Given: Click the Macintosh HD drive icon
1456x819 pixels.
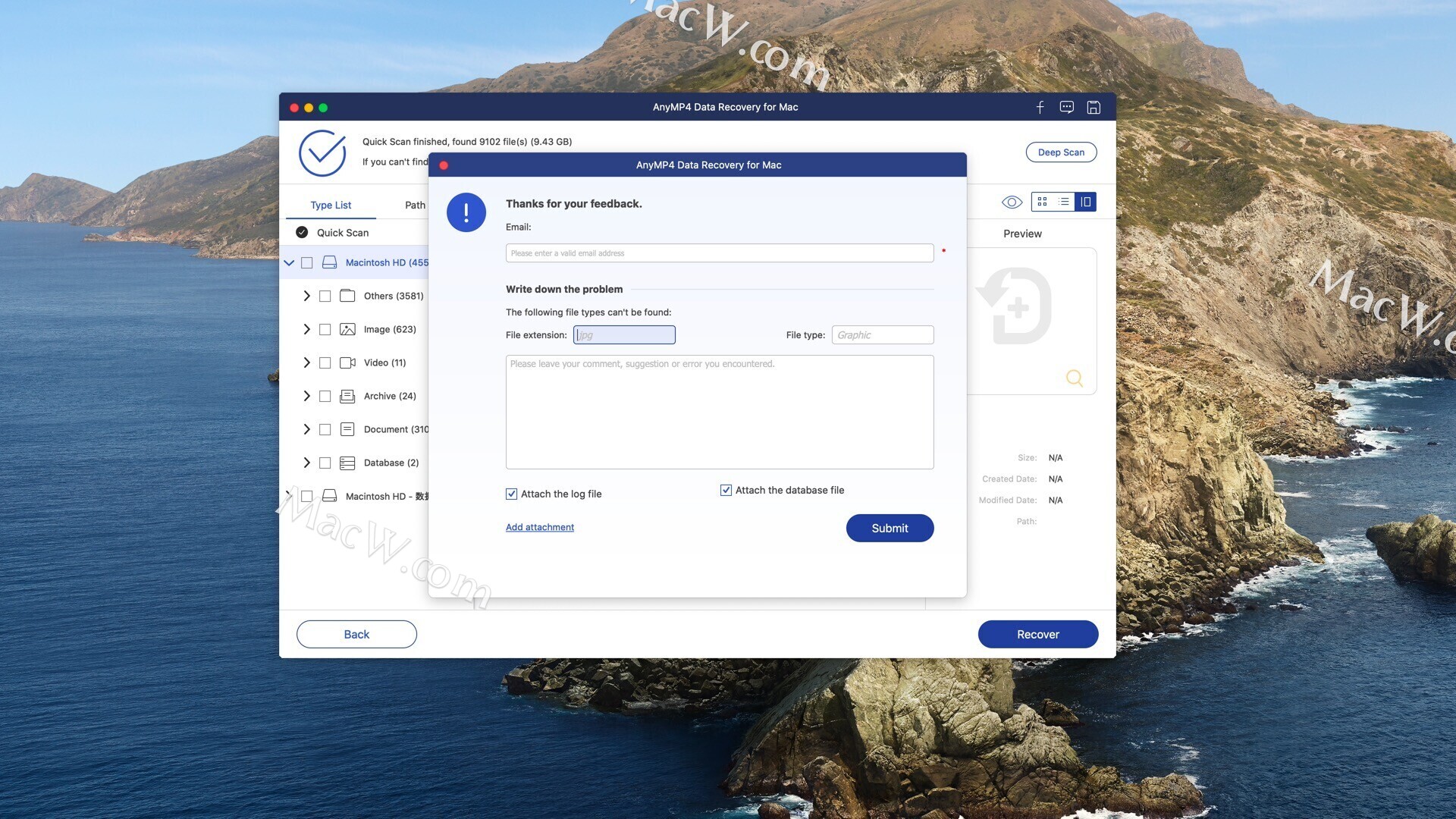Looking at the screenshot, I should coord(329,262).
